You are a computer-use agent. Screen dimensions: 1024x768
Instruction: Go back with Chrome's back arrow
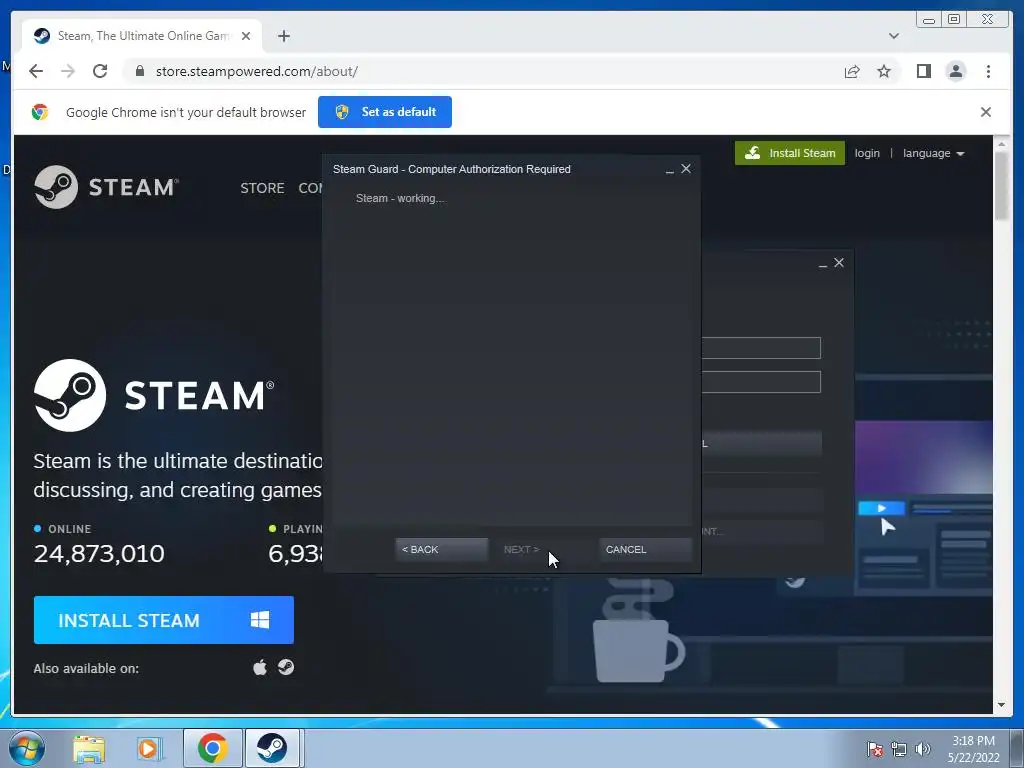[36, 71]
